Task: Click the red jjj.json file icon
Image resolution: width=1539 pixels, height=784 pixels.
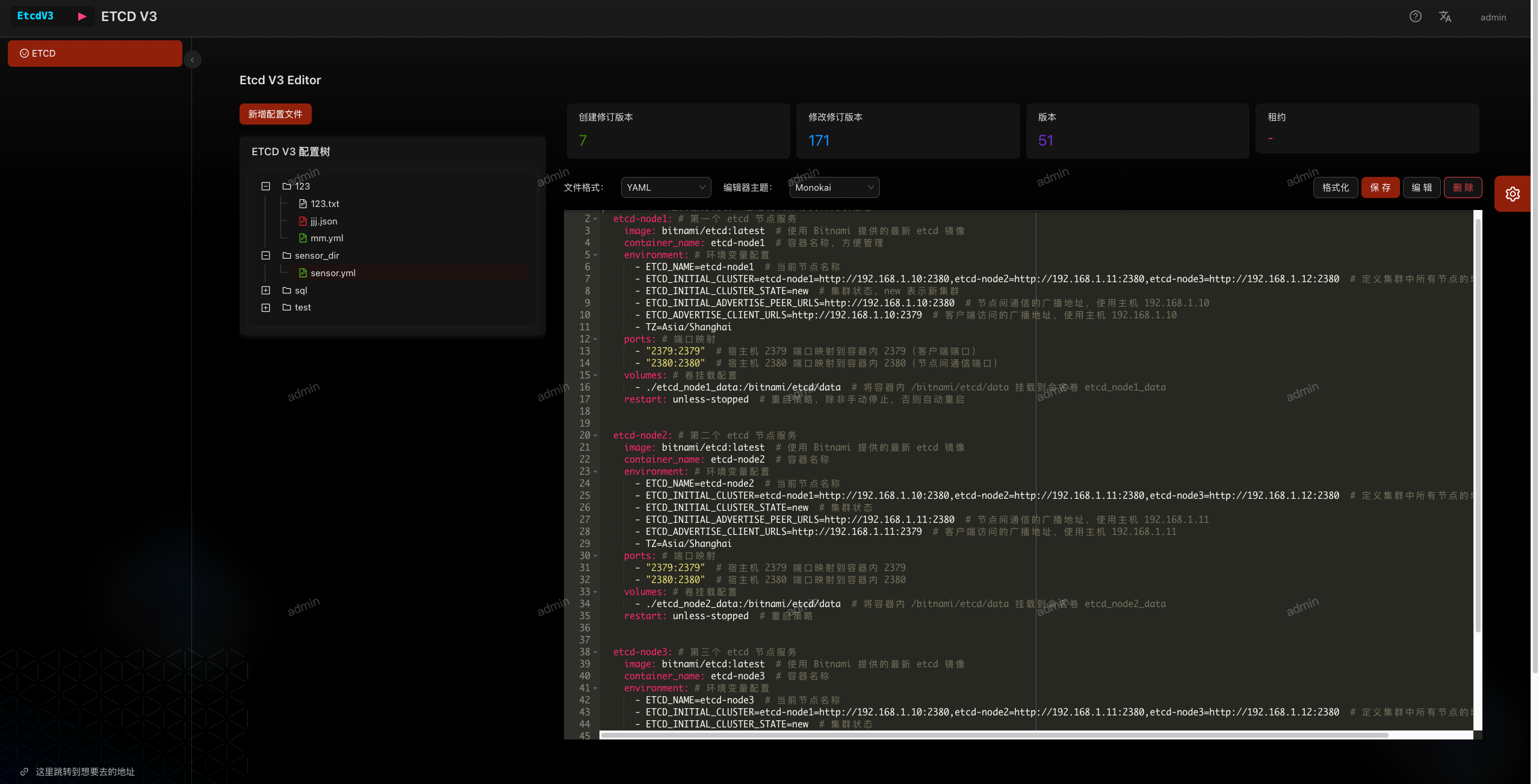Action: point(303,221)
